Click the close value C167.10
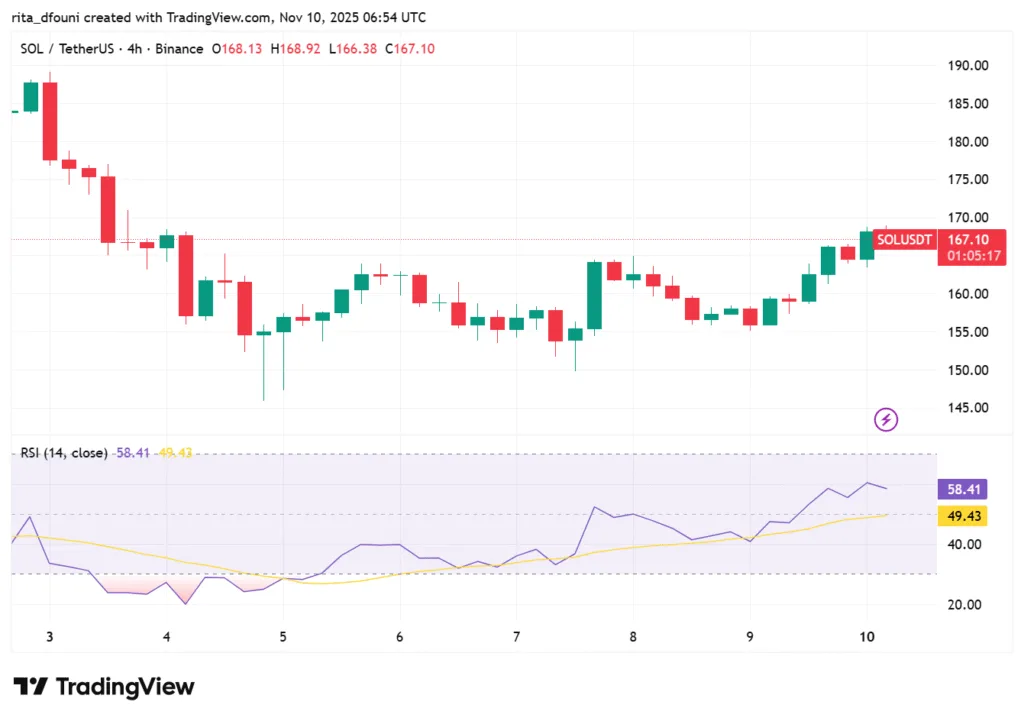Image resolution: width=1024 pixels, height=721 pixels. click(x=410, y=48)
